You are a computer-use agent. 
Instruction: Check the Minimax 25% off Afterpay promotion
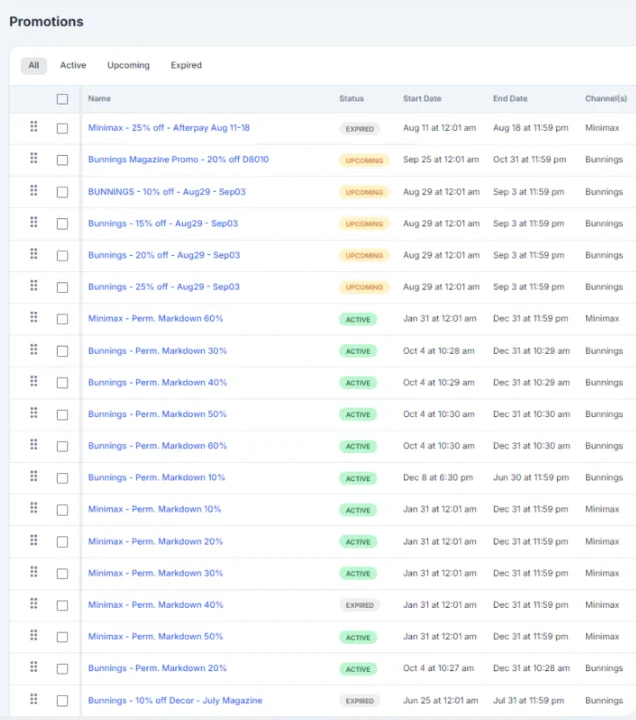[x=62, y=128]
